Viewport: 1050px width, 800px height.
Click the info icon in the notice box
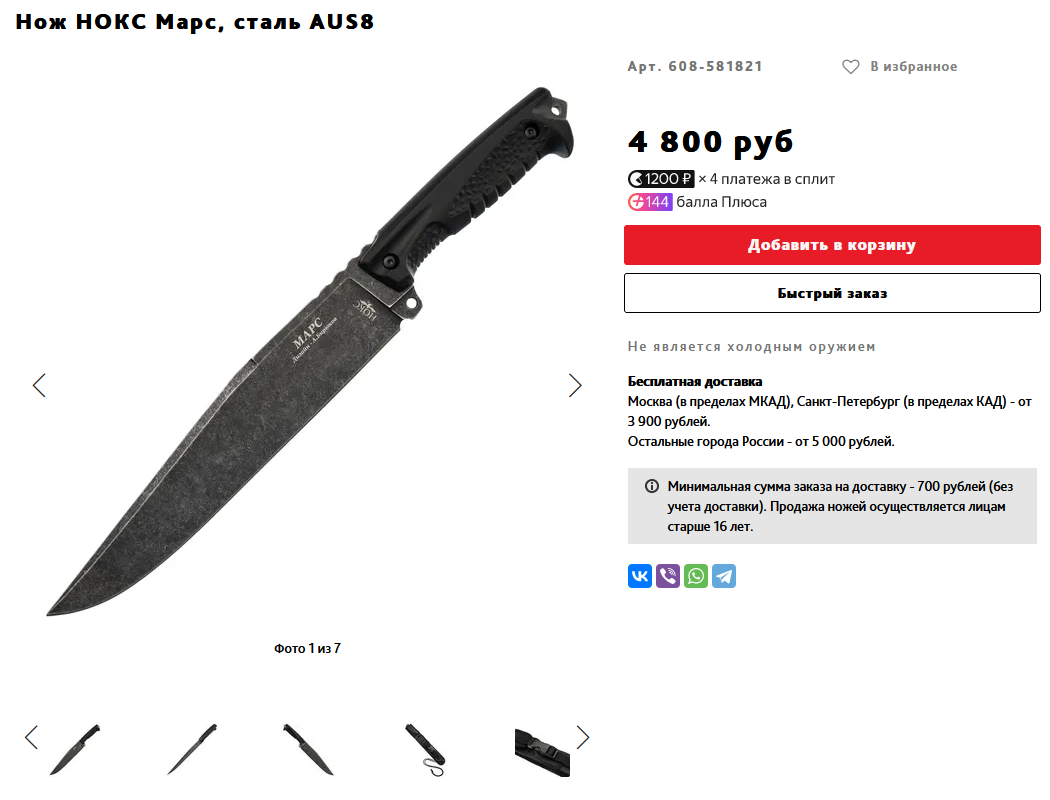point(651,486)
